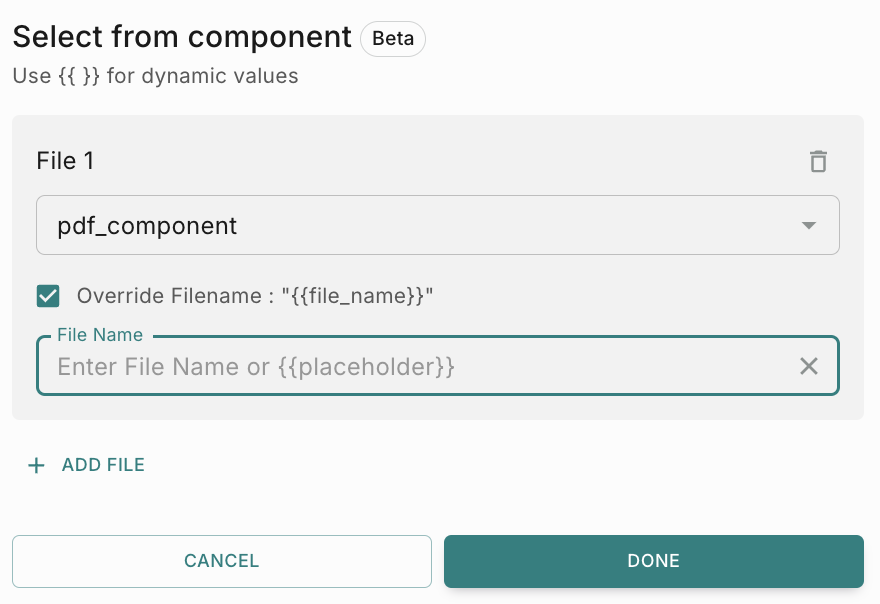The image size is (880, 604).
Task: Add another file with the ADD FILE text
Action: click(103, 465)
